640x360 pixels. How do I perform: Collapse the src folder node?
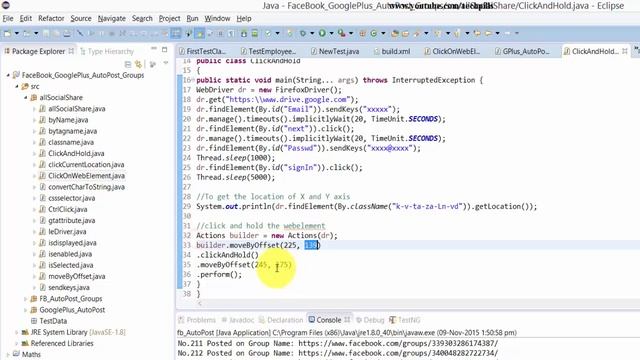coord(17,87)
